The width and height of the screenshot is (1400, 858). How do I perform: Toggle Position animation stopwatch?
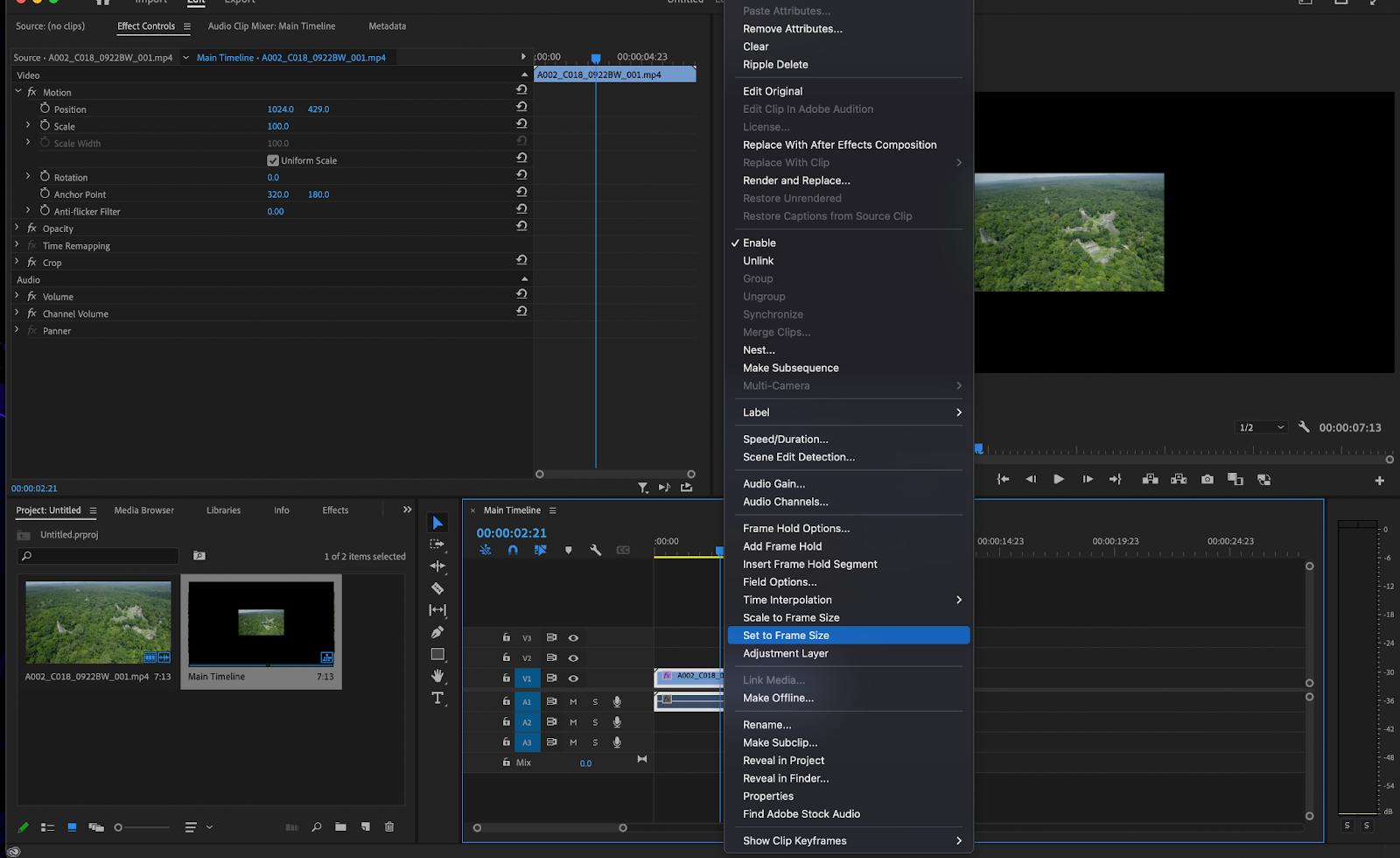[x=45, y=108]
